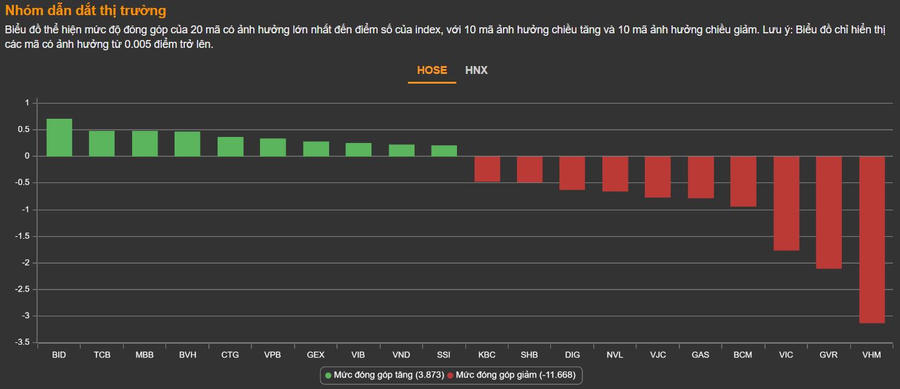Switch to the HNX tab
Viewport: 900px width, 389px height.
476,71
